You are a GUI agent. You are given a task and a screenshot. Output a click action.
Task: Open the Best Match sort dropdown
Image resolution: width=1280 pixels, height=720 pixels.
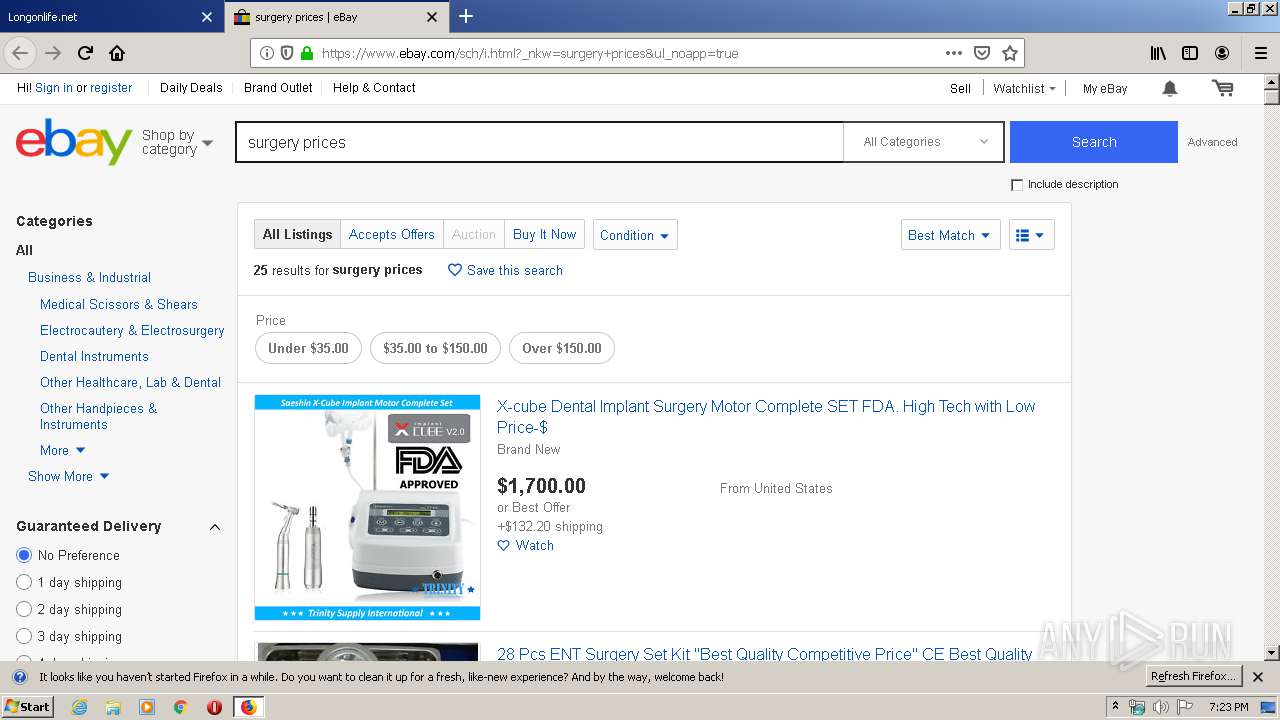click(x=950, y=235)
